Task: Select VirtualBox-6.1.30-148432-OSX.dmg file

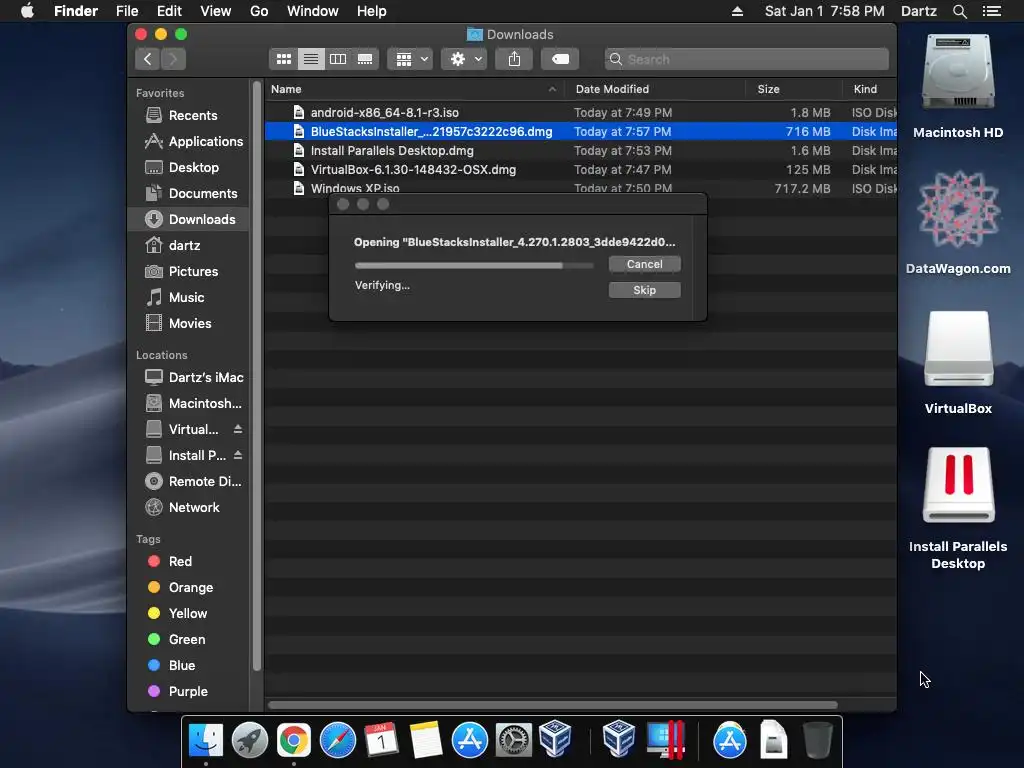Action: tap(581, 170)
